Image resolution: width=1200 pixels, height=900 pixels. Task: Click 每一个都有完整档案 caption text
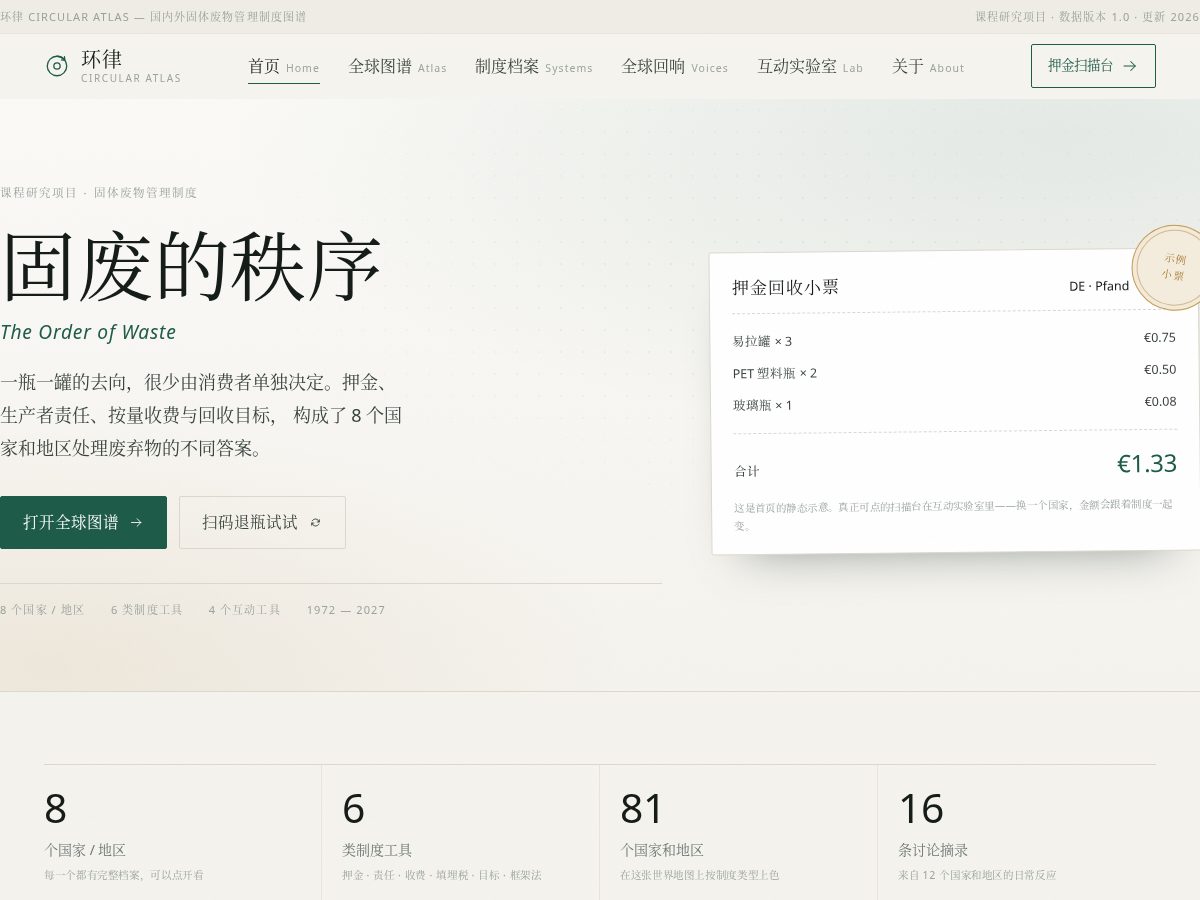(124, 875)
